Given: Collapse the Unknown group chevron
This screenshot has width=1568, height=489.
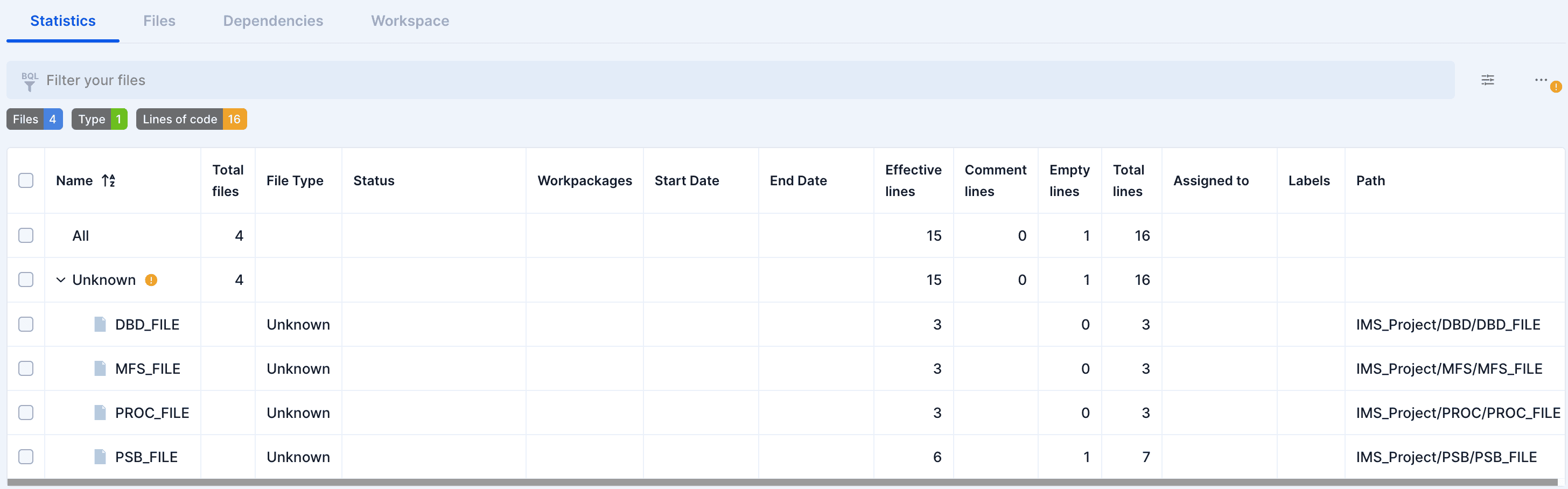Looking at the screenshot, I should (x=60, y=280).
